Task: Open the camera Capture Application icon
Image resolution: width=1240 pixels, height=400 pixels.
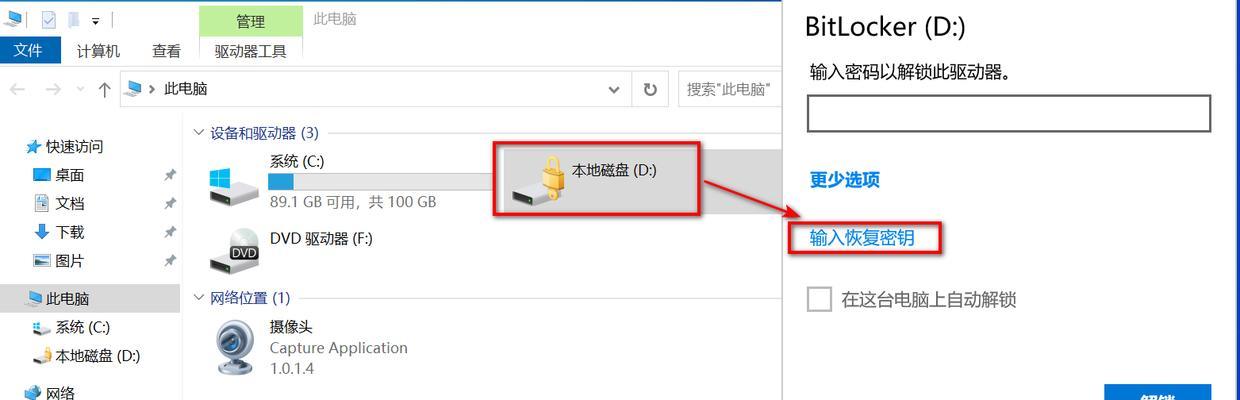Action: 237,346
